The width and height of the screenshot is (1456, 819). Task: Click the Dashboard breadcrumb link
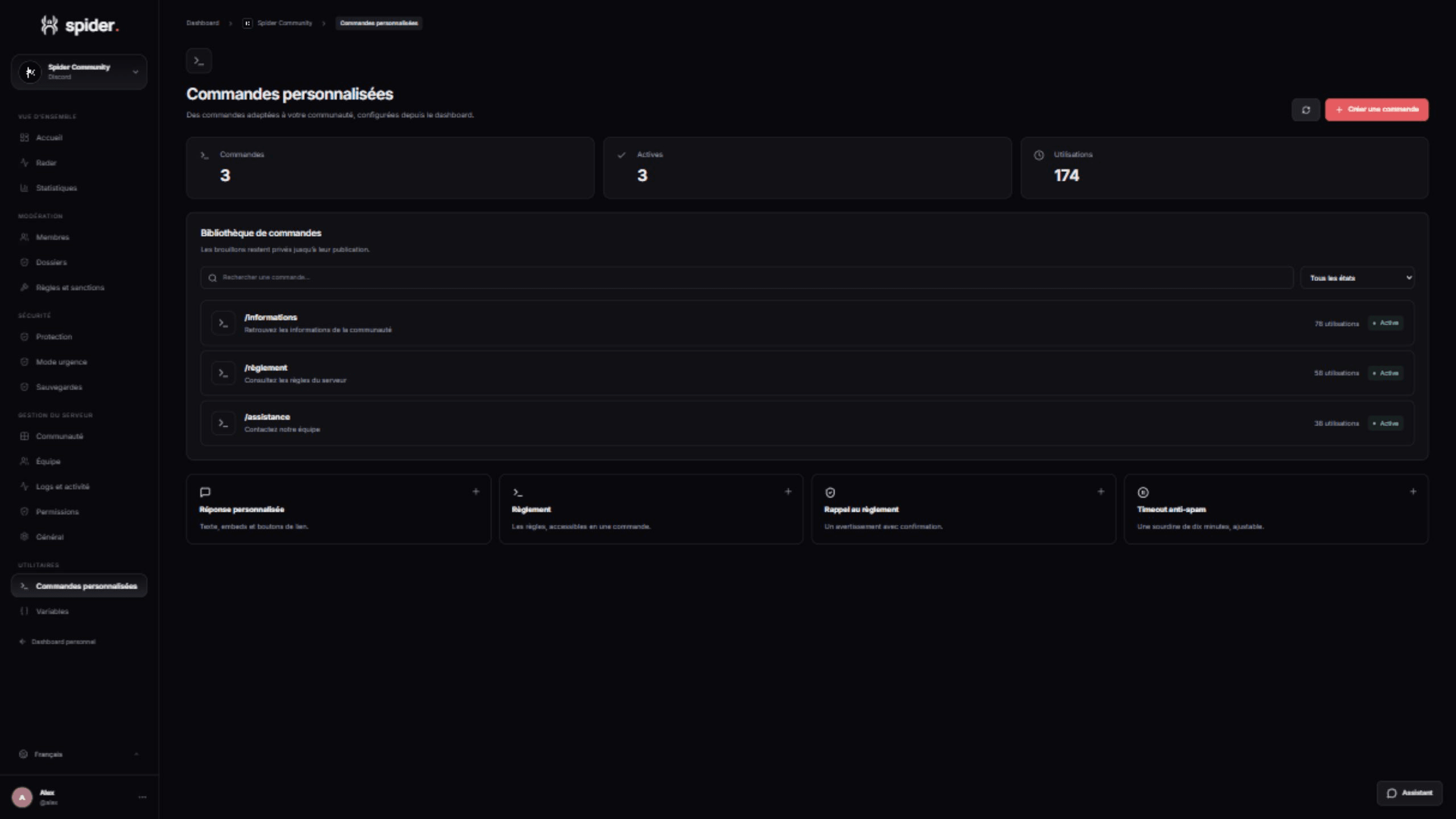pyautogui.click(x=202, y=23)
